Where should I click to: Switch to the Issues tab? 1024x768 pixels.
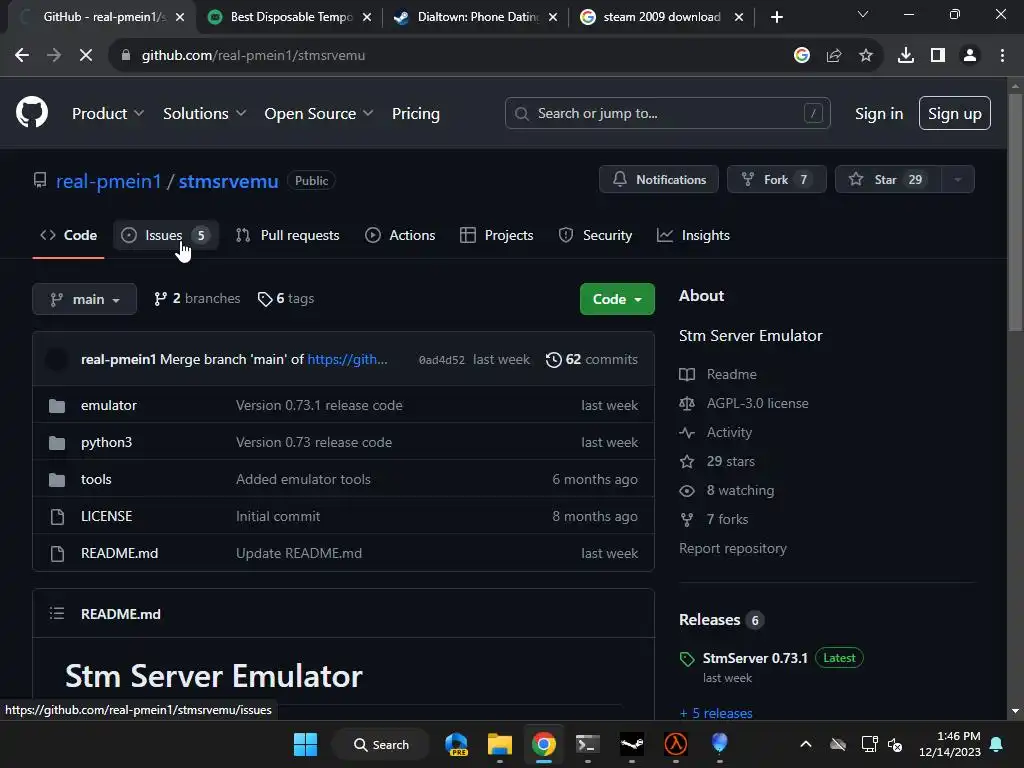point(165,235)
